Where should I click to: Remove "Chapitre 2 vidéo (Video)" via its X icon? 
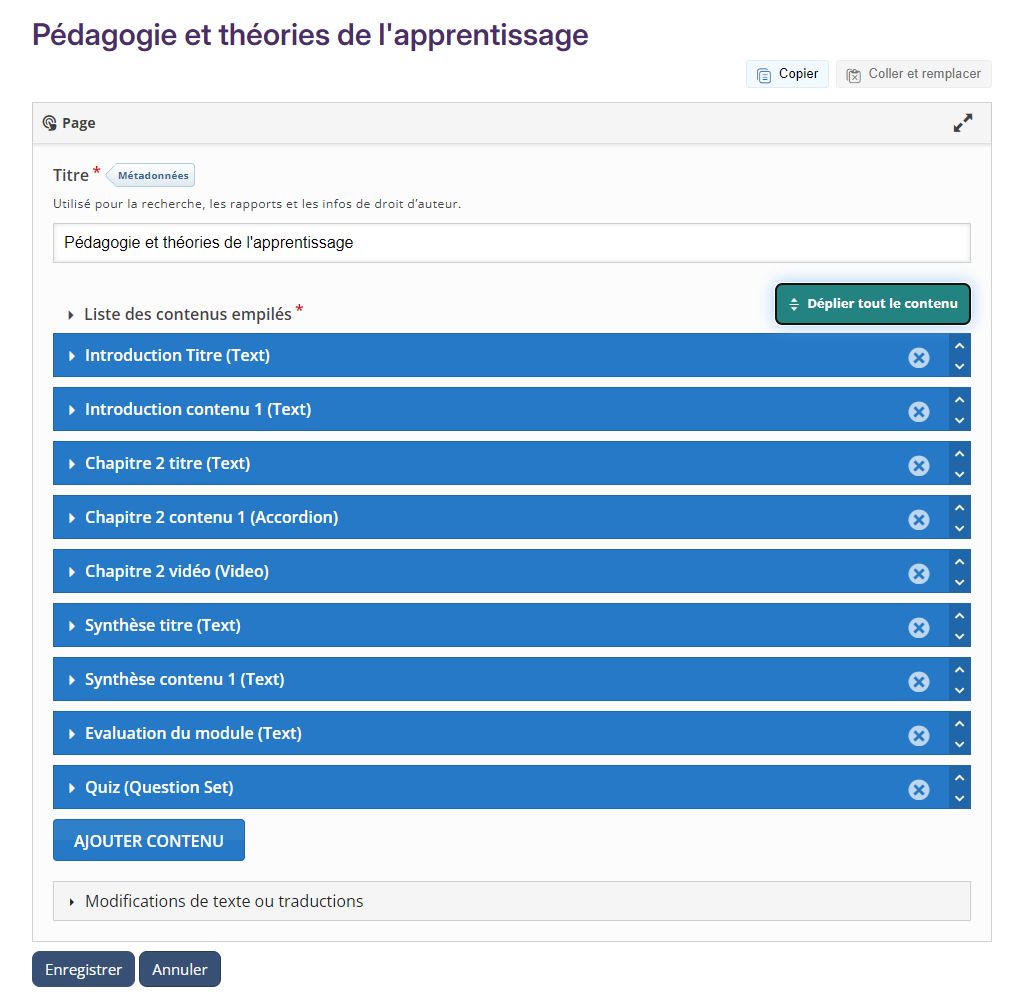tap(919, 572)
